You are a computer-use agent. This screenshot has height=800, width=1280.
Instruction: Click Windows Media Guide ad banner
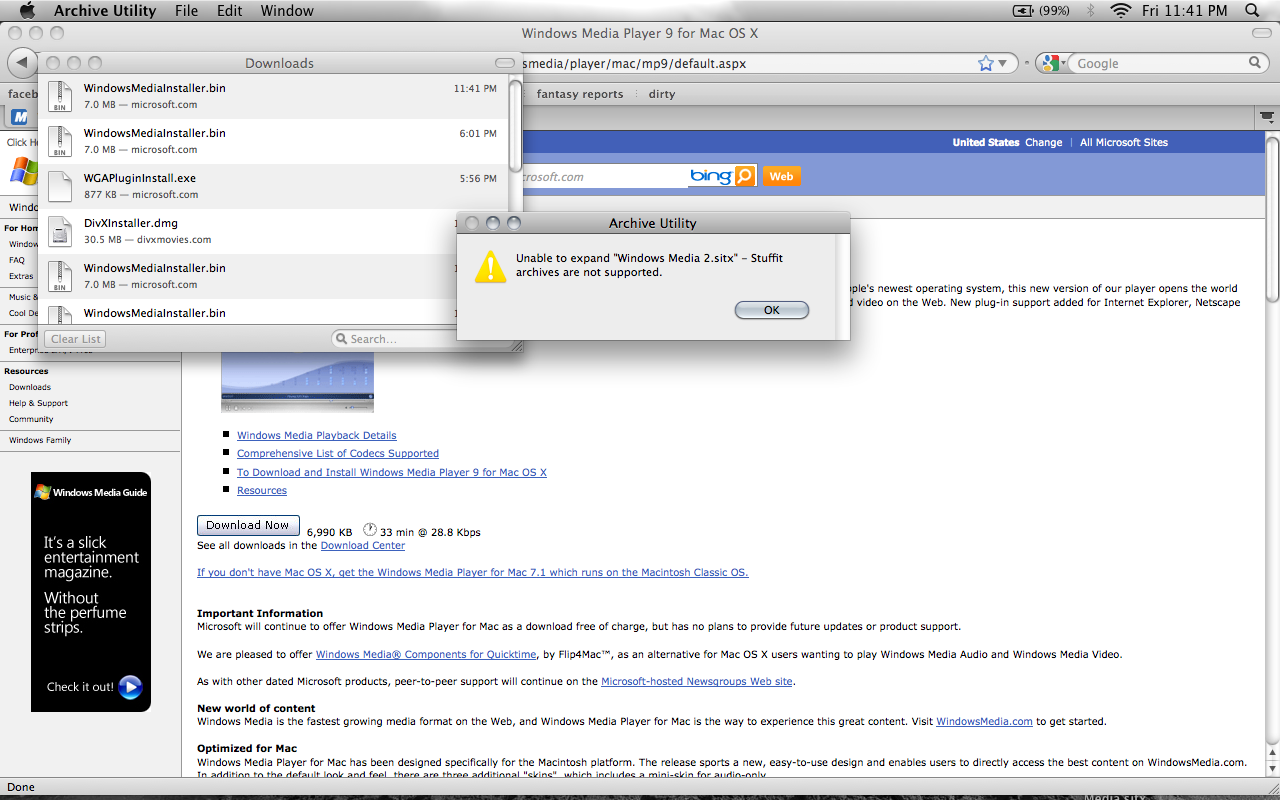(91, 592)
